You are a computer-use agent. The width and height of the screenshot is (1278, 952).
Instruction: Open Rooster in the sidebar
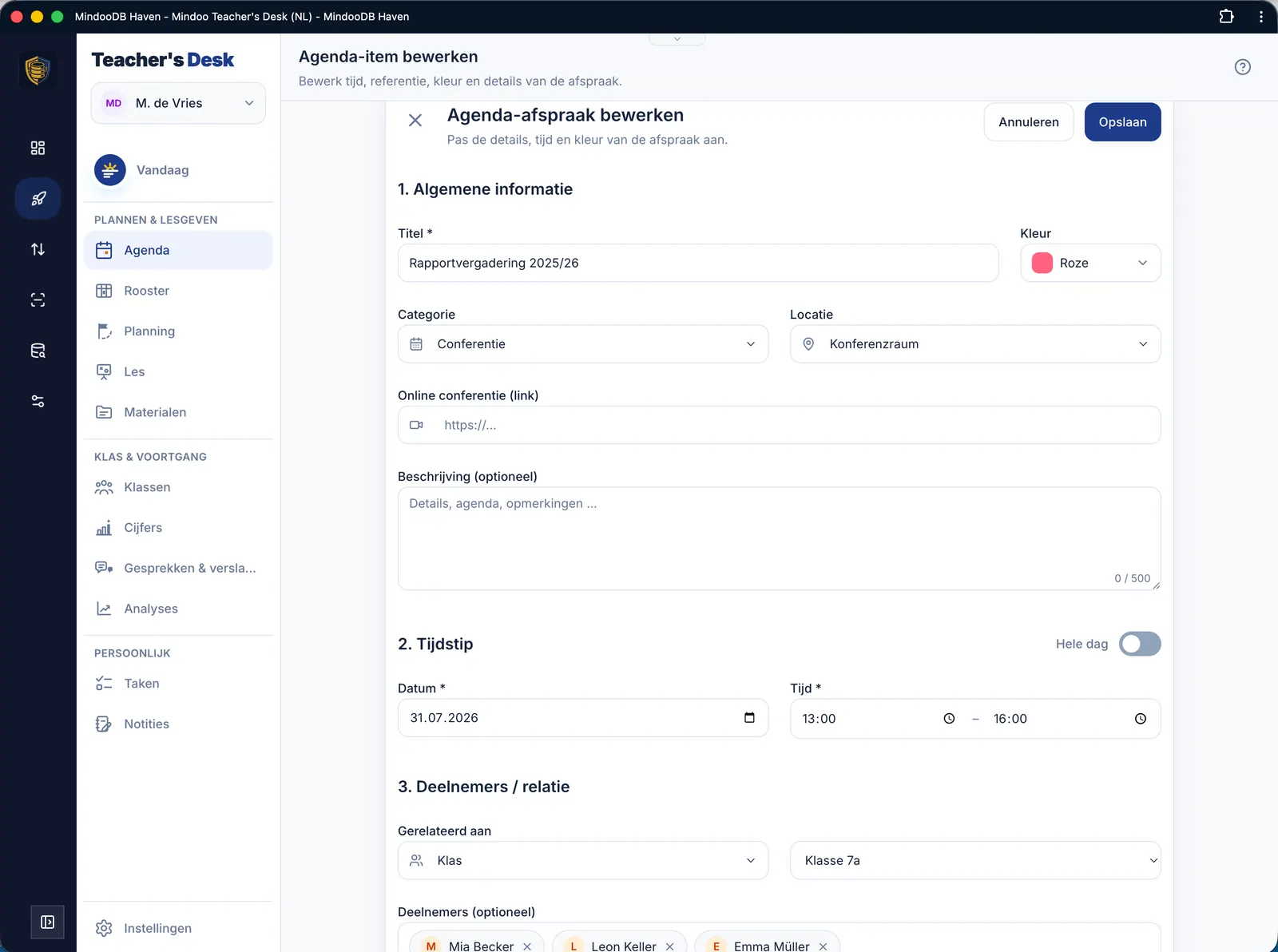click(178, 291)
